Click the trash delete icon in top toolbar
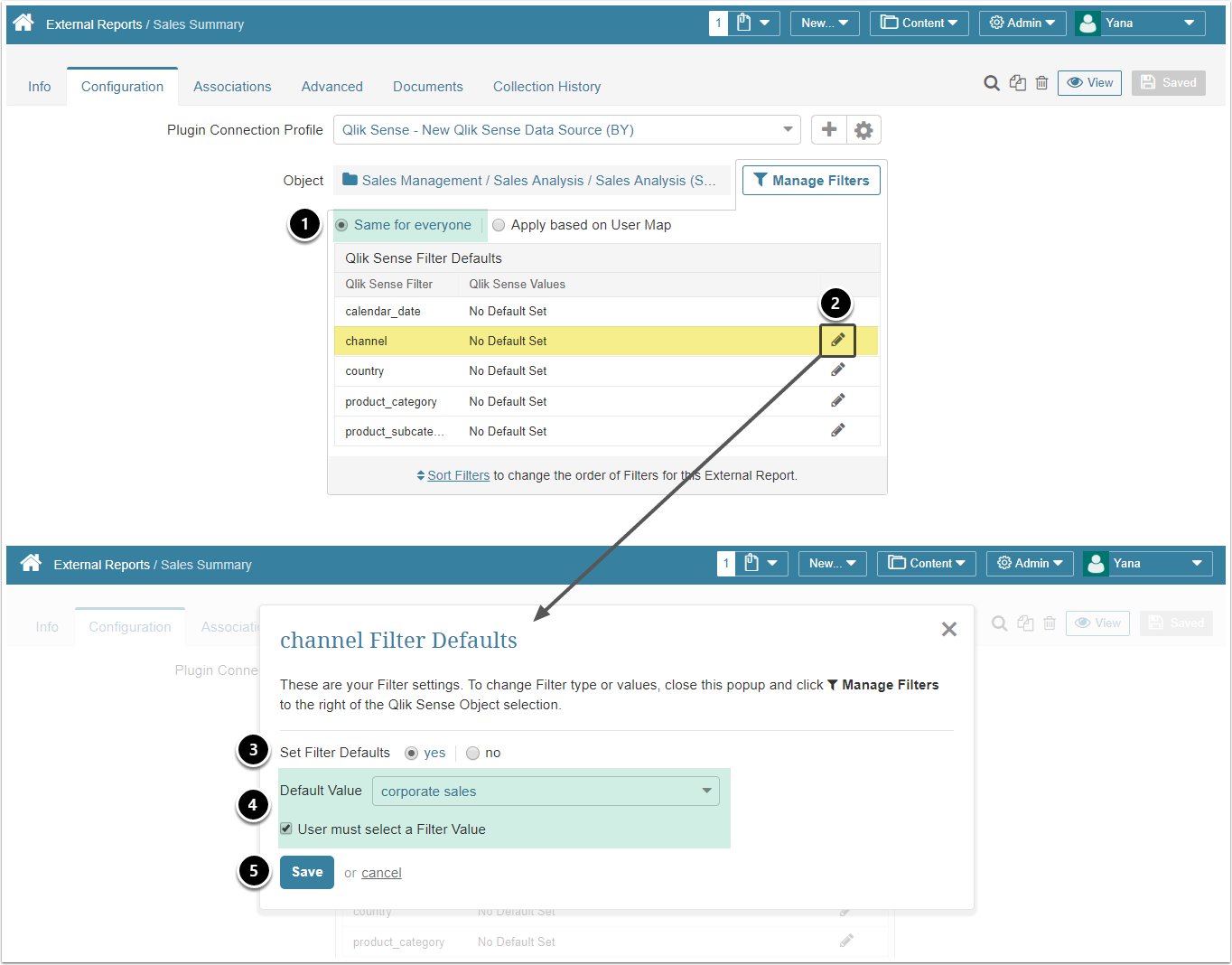The width and height of the screenshot is (1232, 965). 1041,83
